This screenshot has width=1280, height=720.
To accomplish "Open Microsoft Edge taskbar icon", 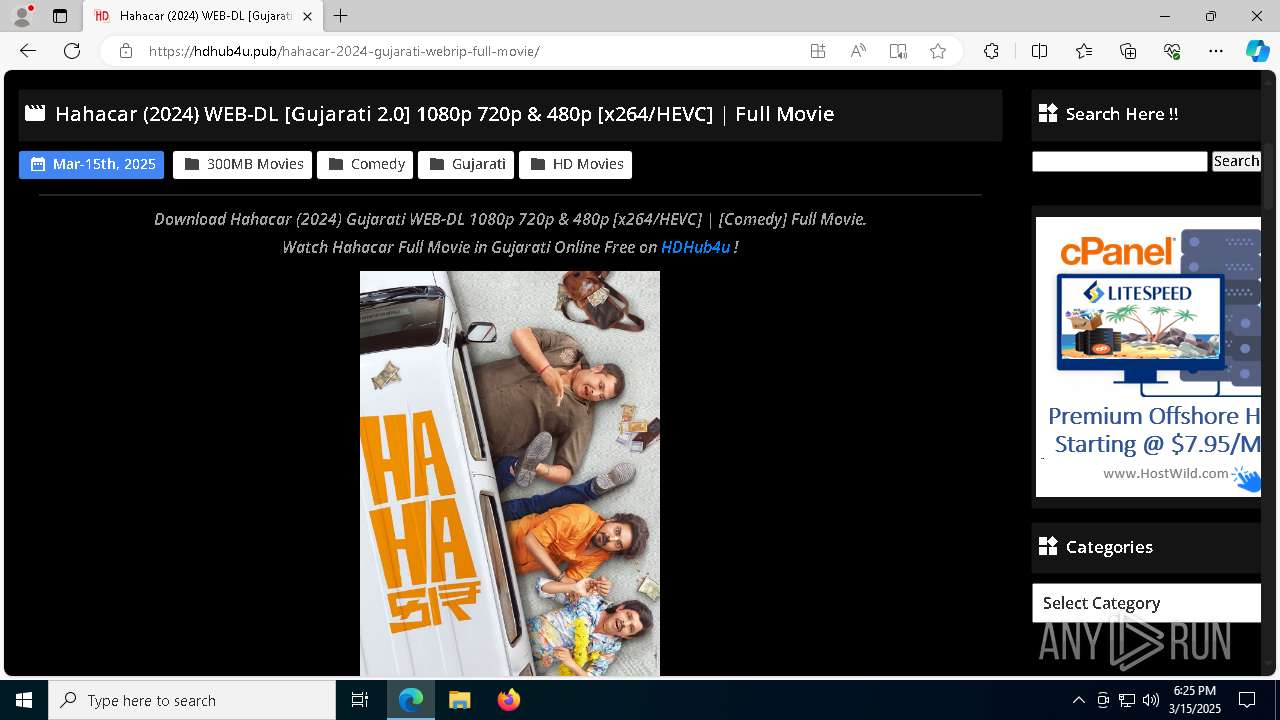I will coord(411,700).
